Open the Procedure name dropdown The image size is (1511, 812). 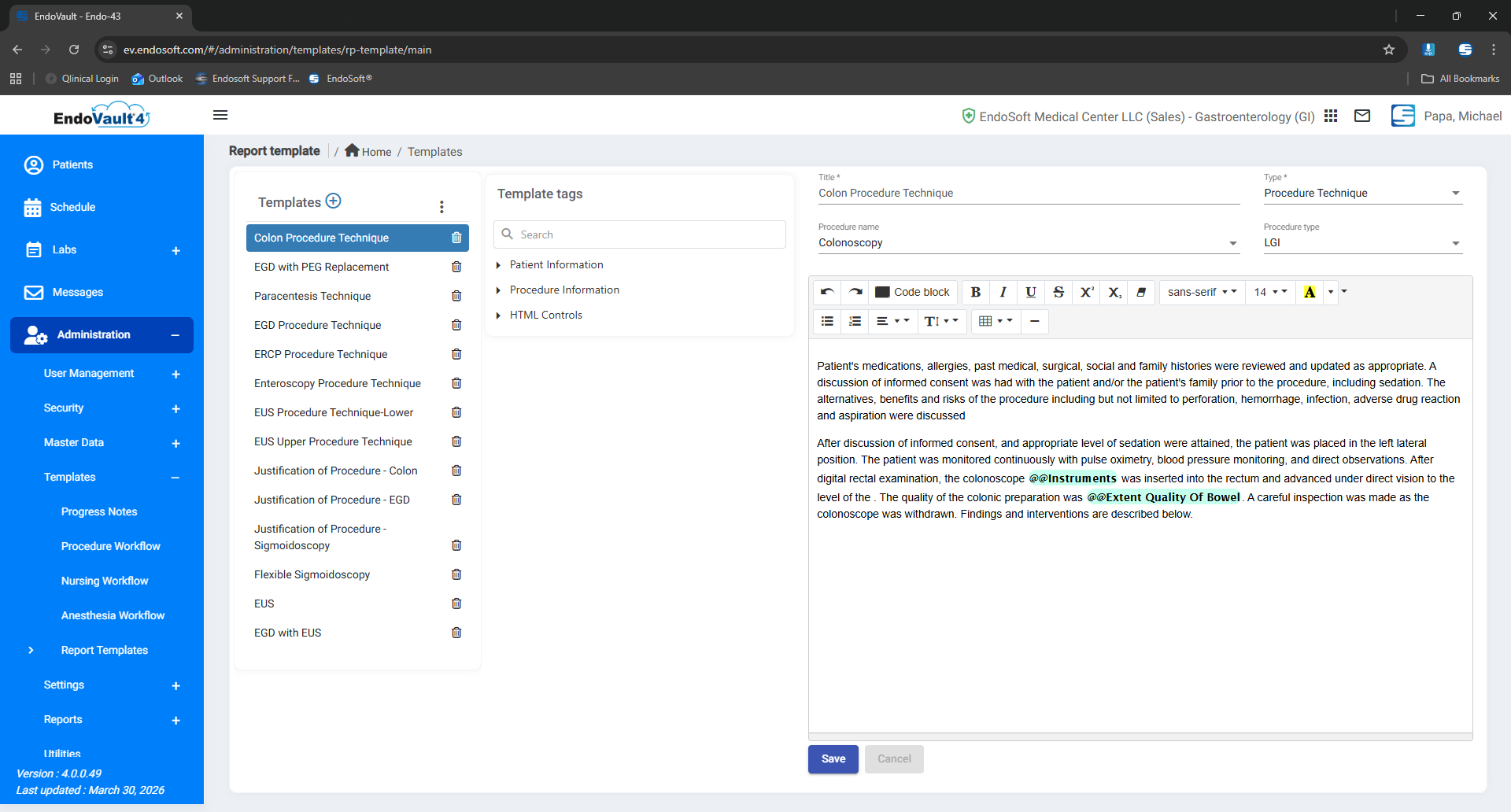click(1232, 243)
